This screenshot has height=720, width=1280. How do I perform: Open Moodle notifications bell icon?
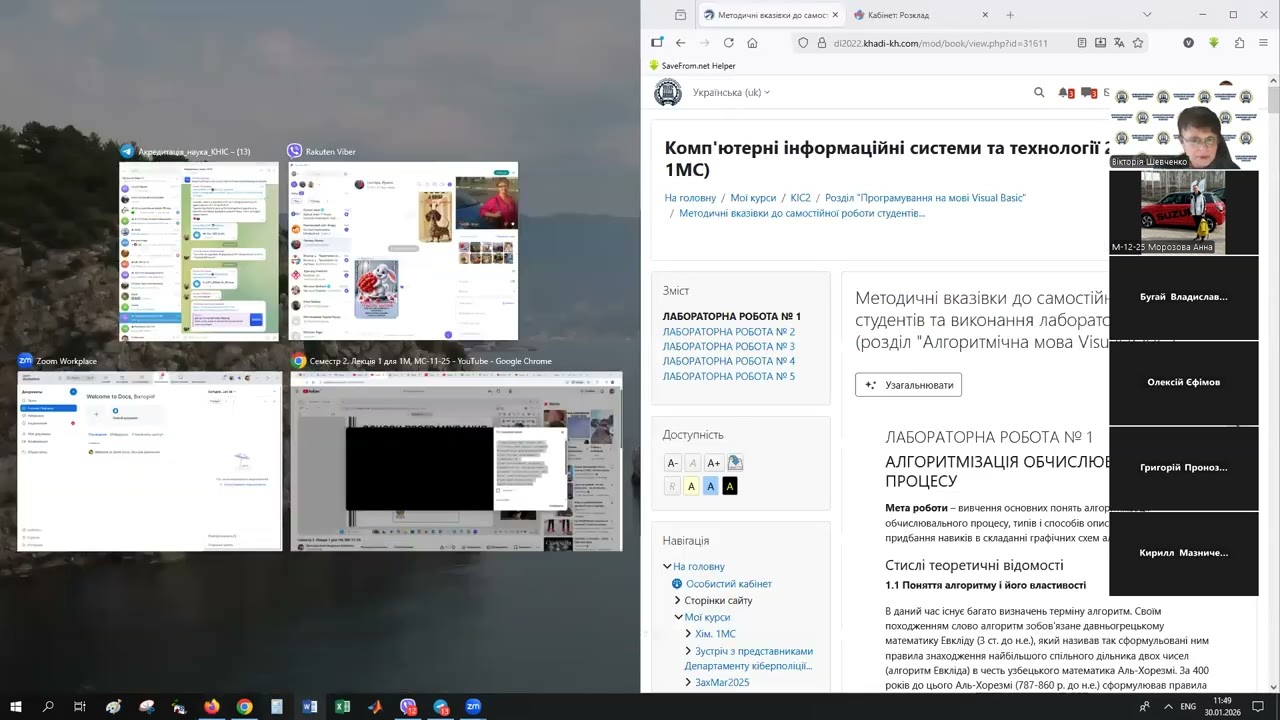pyautogui.click(x=1065, y=93)
